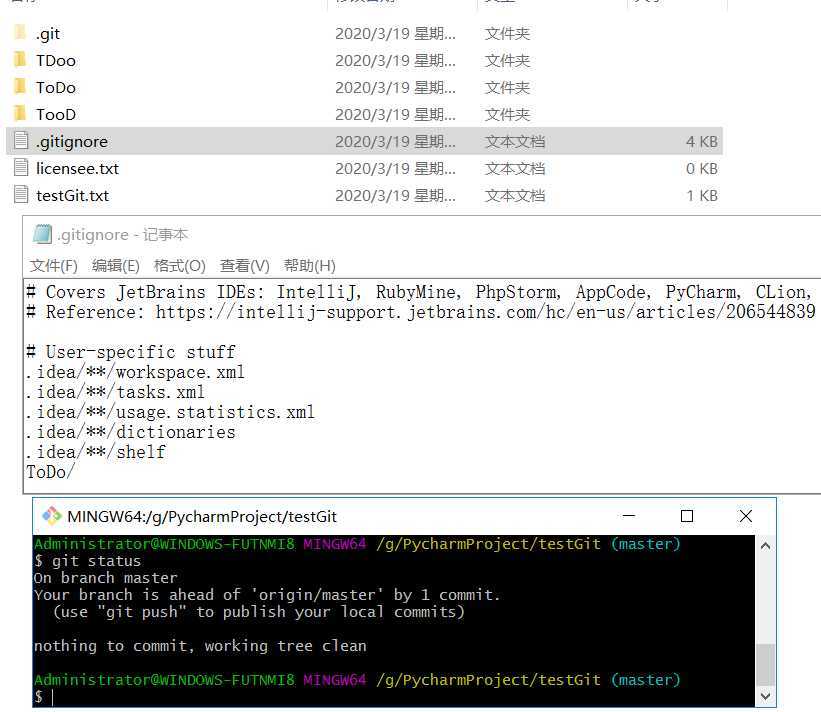The image size is (821, 712).
Task: Click the '$ git status' command line
Action: (87, 561)
